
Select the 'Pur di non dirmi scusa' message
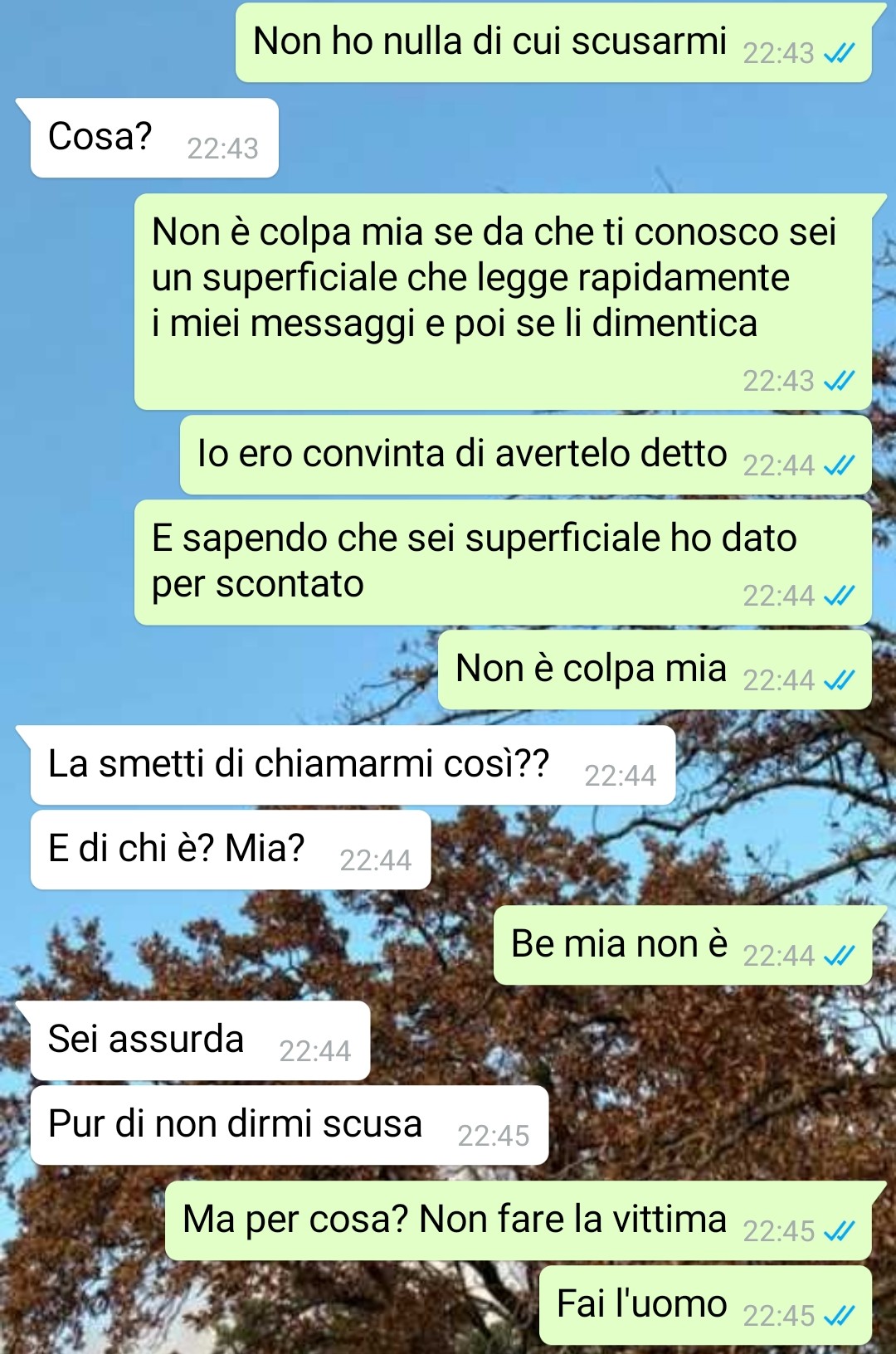(x=290, y=1125)
